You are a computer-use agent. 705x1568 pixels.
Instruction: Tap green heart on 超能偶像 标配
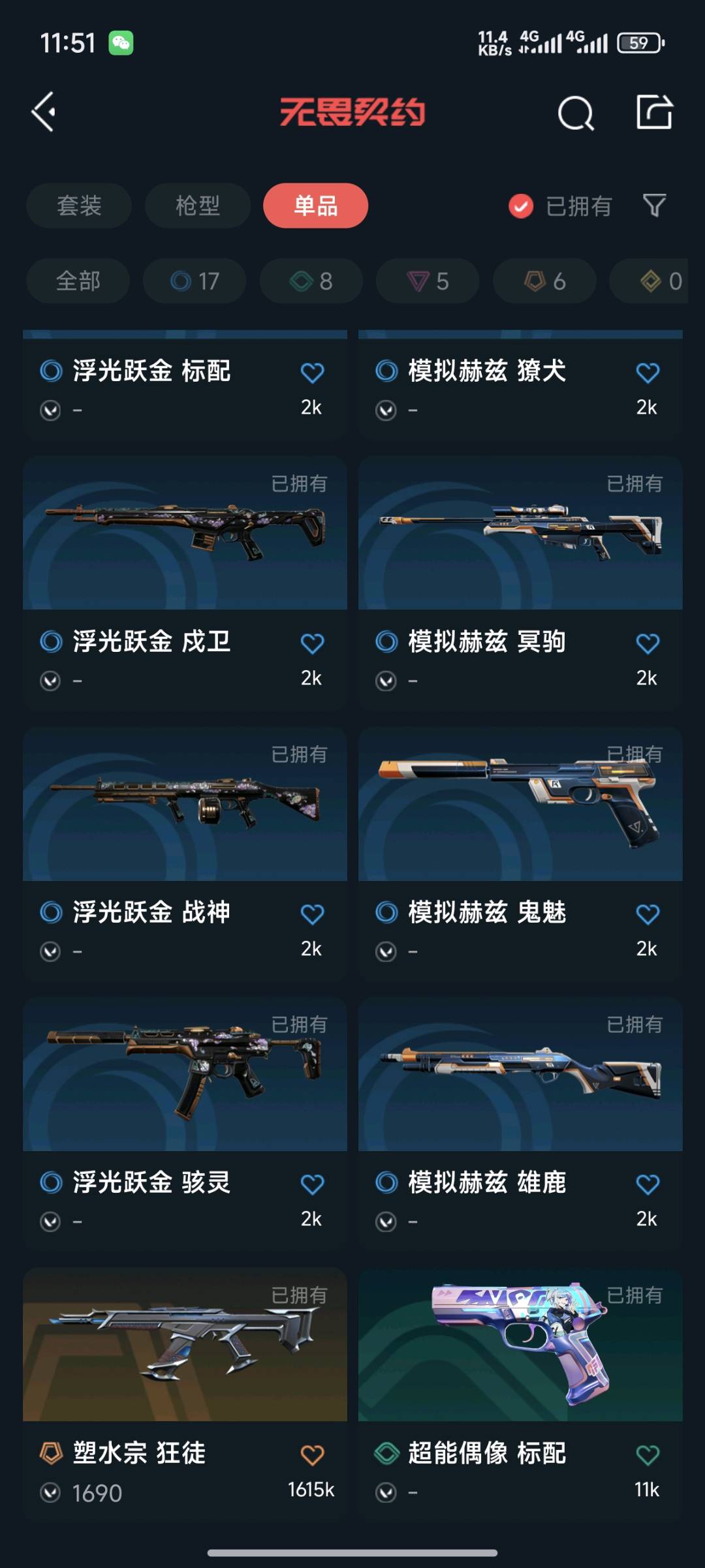[648, 1454]
